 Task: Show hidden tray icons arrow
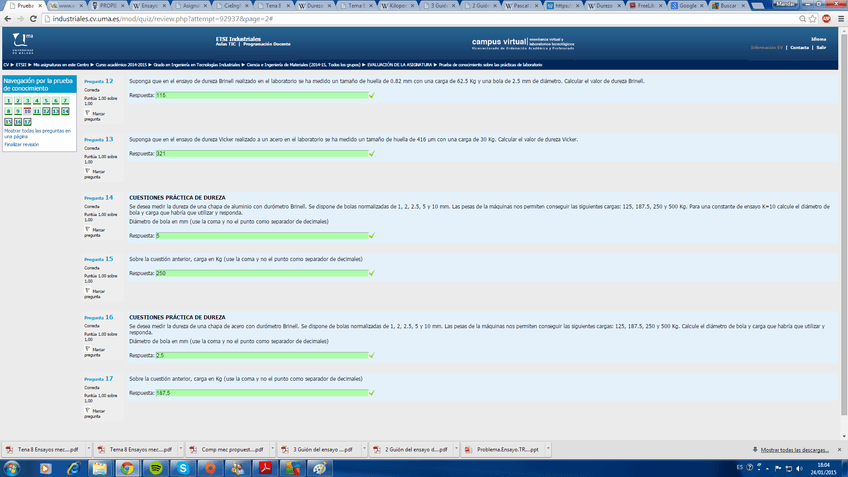click(767, 469)
